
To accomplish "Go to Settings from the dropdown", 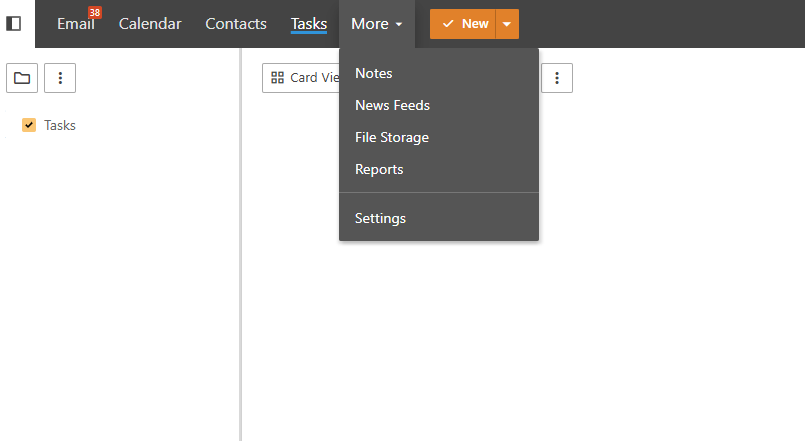I will point(380,218).
